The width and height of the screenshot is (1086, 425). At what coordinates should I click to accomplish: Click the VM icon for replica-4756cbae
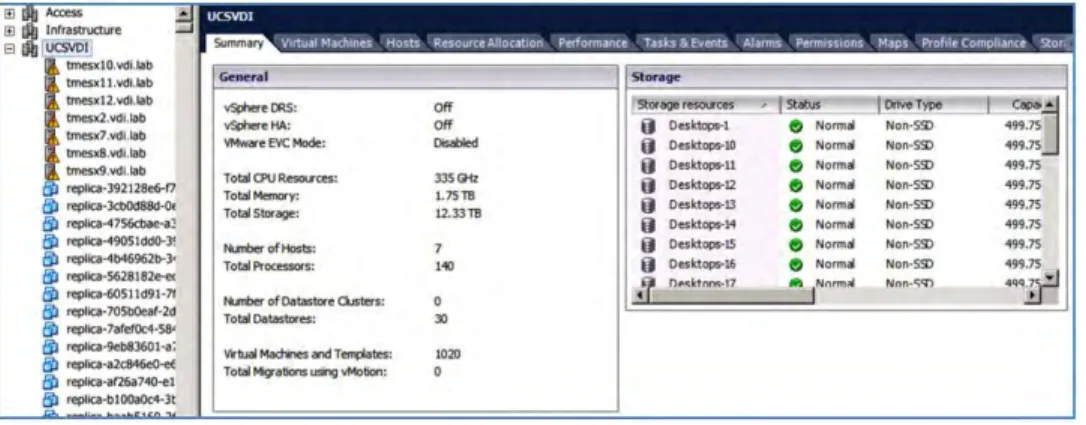click(51, 224)
